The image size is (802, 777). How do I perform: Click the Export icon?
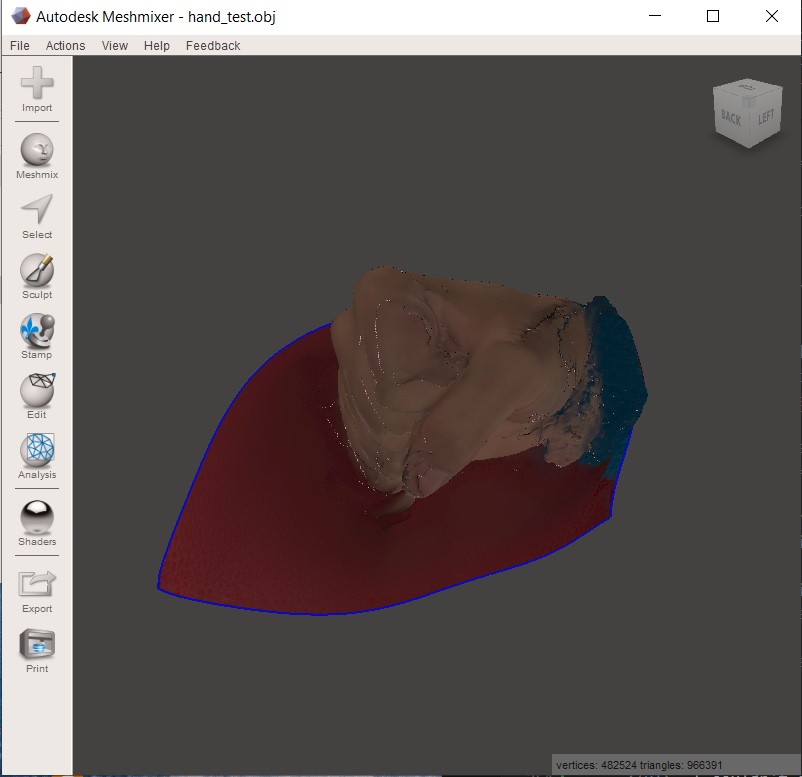pos(37,584)
